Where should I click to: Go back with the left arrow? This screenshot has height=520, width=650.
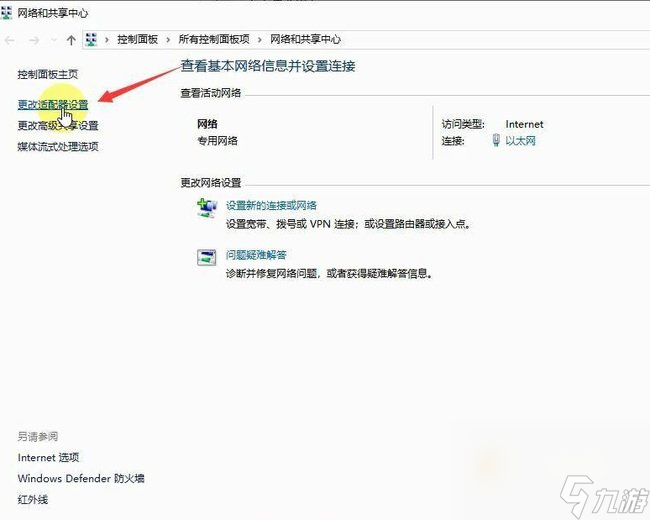pos(10,40)
